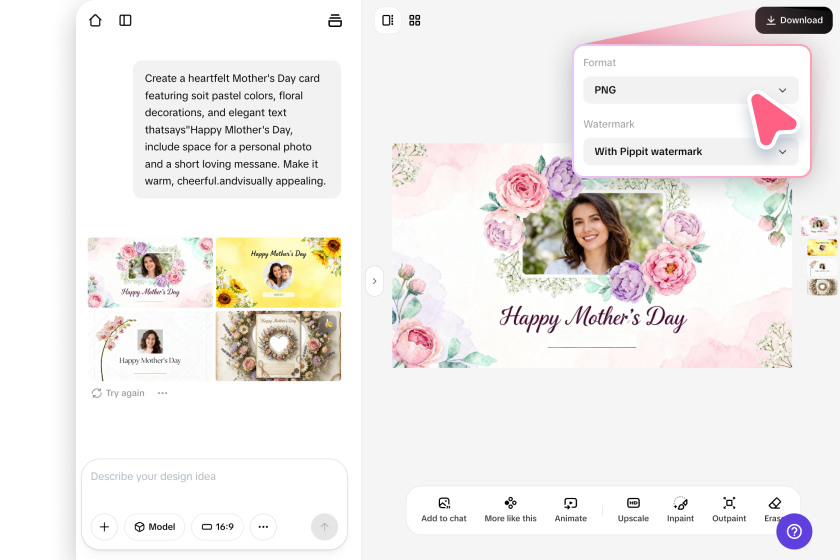Screen dimensions: 840x560
Task: Select the pink floral card thumbnail
Action: pyautogui.click(x=151, y=272)
